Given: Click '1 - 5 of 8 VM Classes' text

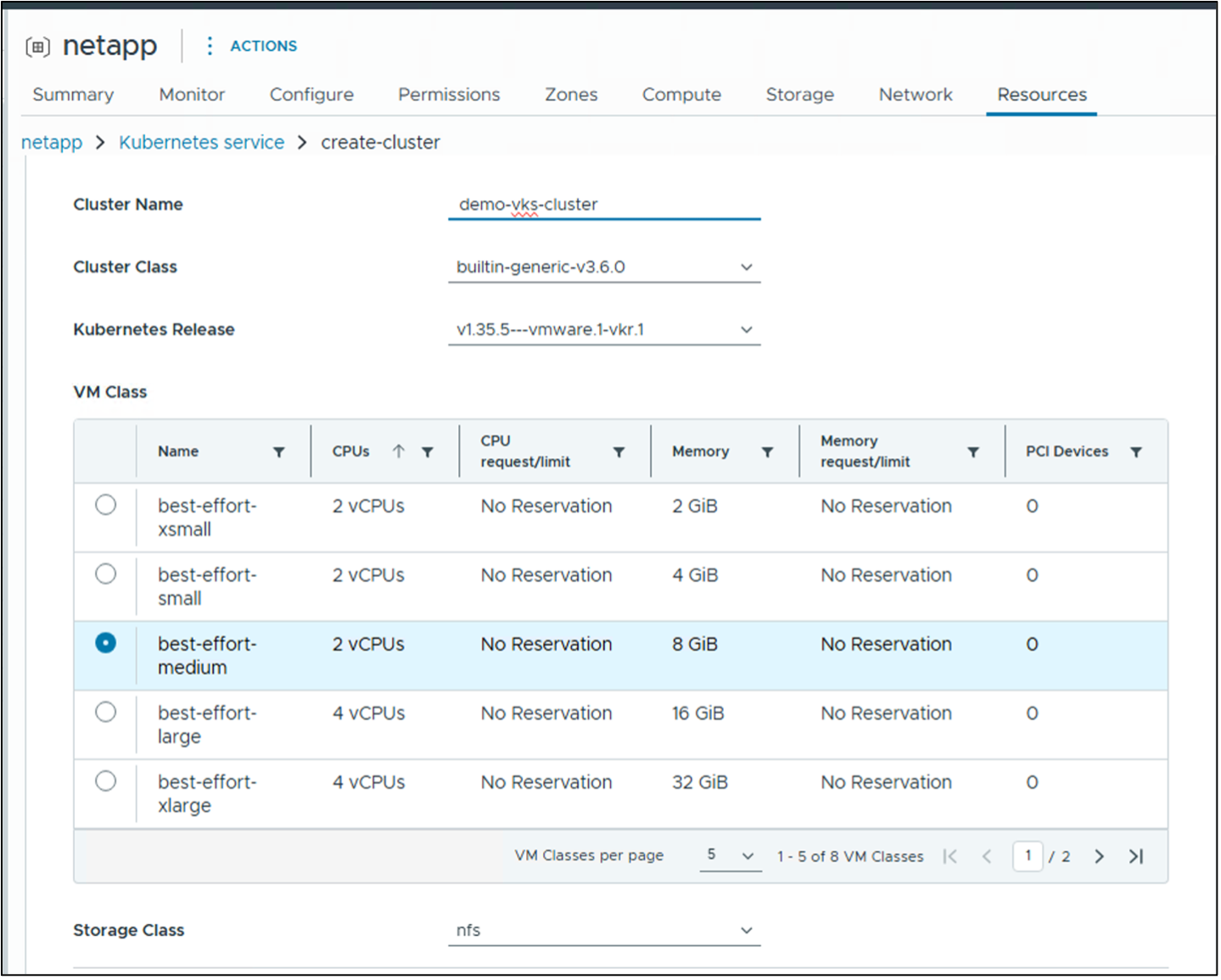Looking at the screenshot, I should [x=850, y=857].
